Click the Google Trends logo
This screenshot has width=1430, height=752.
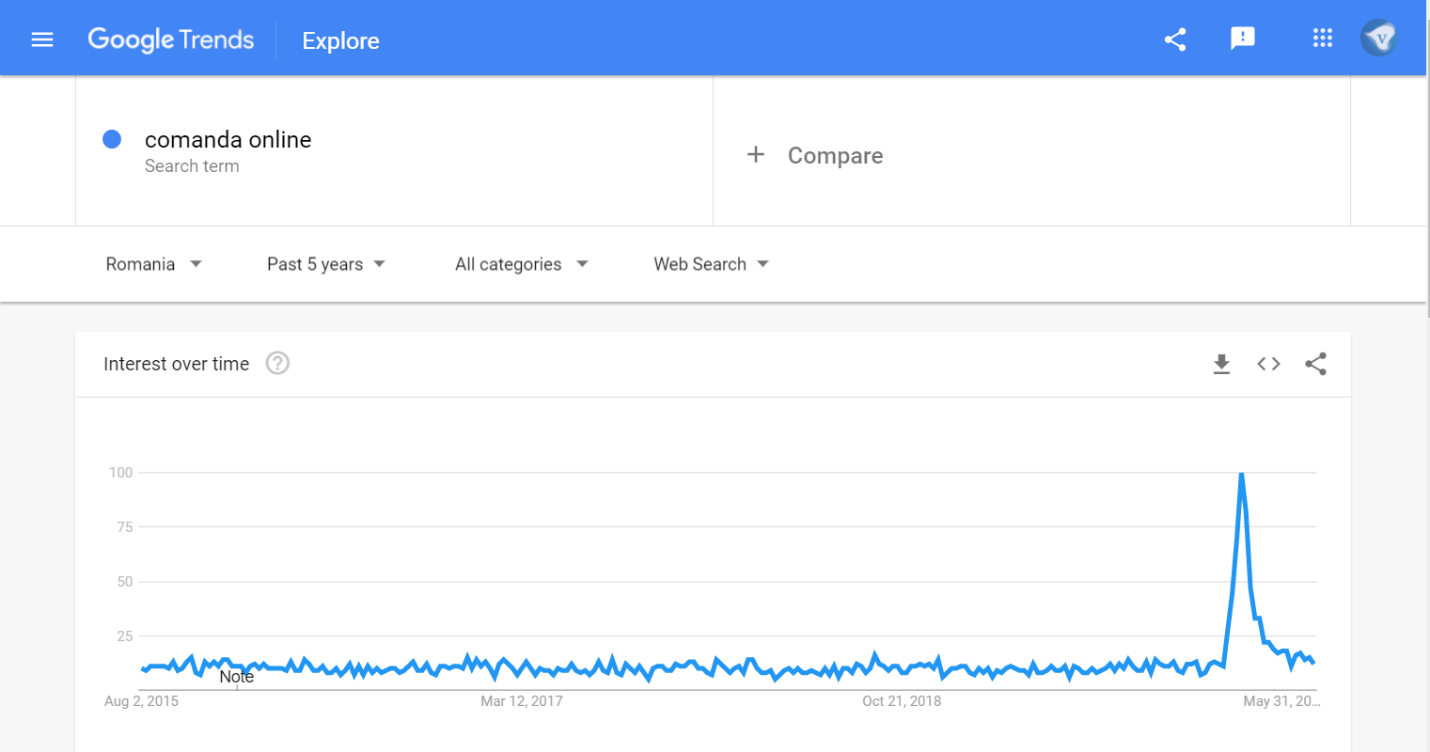coord(171,40)
